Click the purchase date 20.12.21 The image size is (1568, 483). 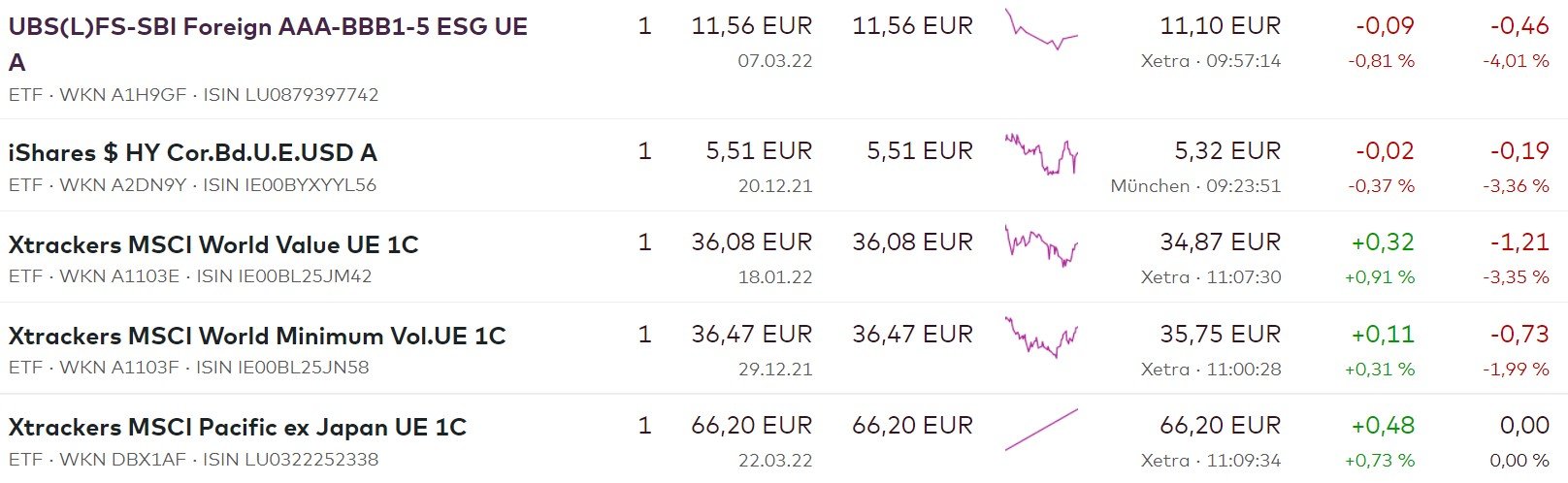pyautogui.click(x=774, y=185)
